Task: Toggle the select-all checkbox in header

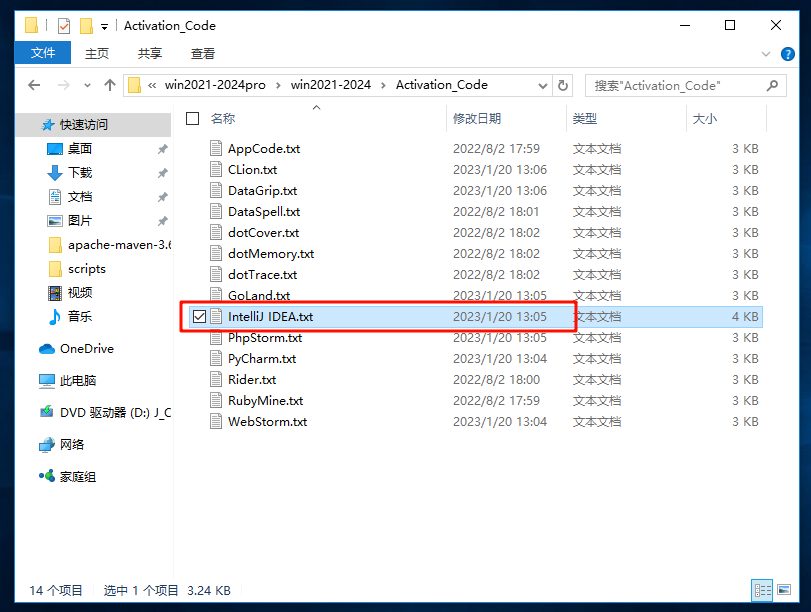Action: [192, 118]
